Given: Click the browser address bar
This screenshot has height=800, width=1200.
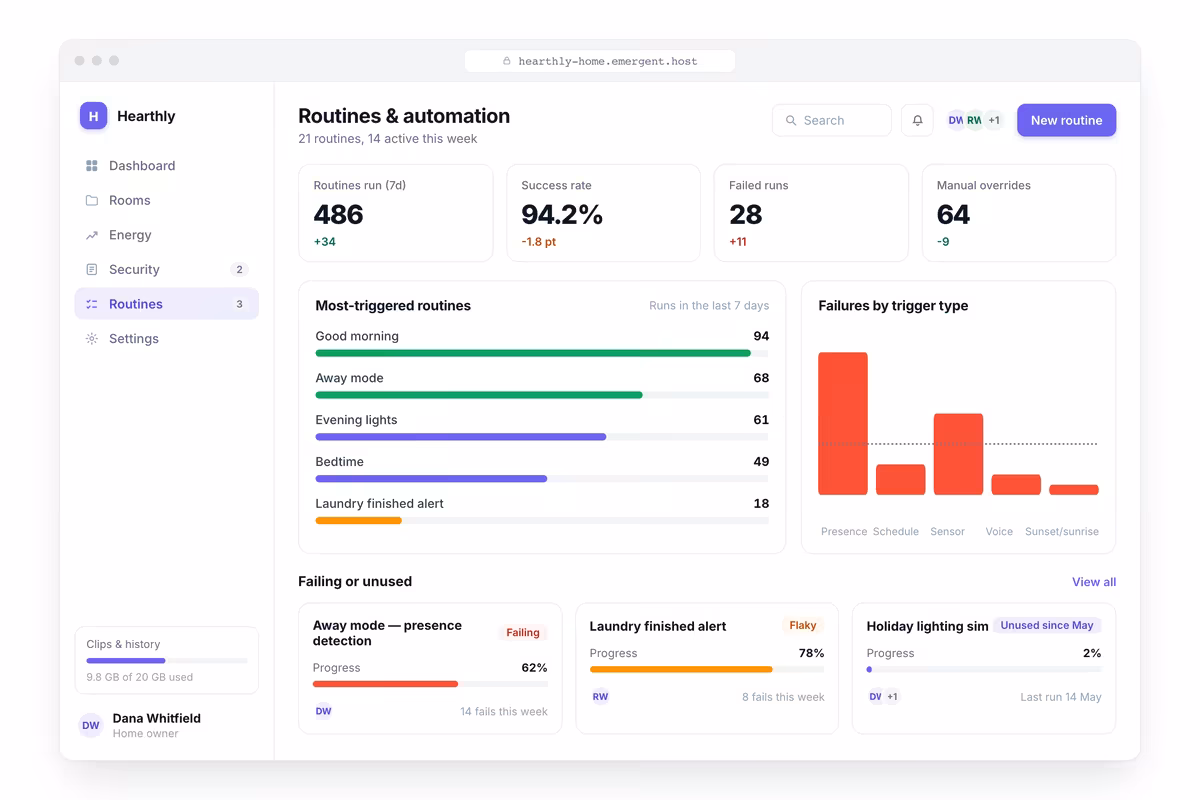Looking at the screenshot, I should pos(600,61).
